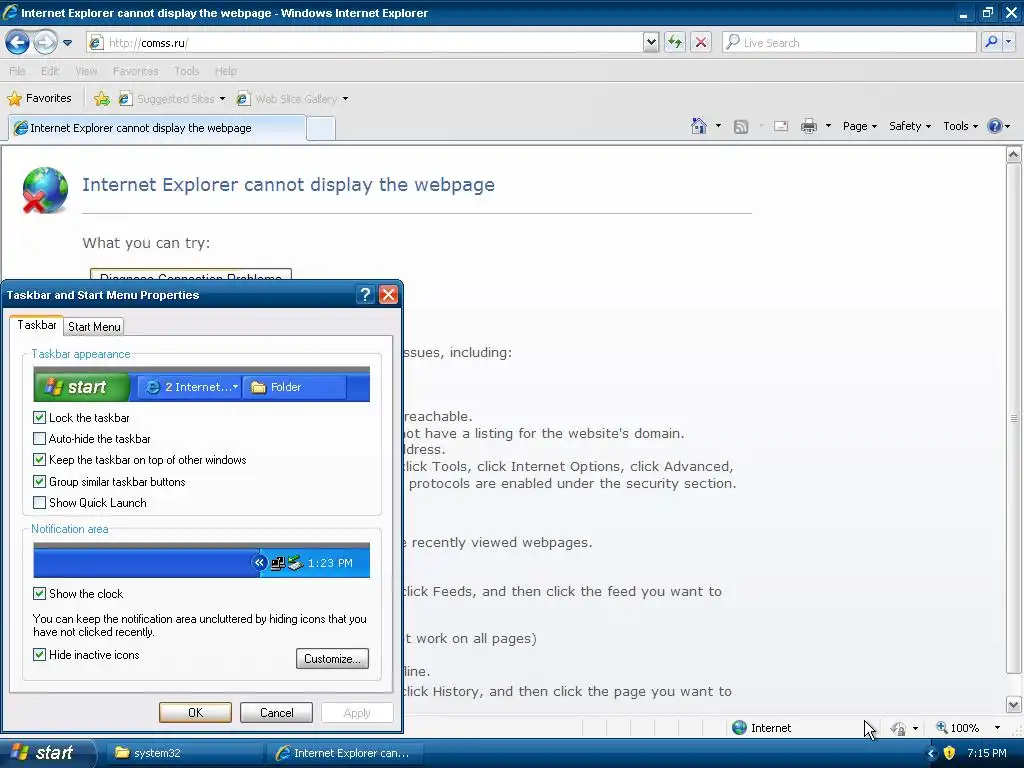Open the recent pages arrow beside Forward
This screenshot has width=1024, height=768.
67,43
